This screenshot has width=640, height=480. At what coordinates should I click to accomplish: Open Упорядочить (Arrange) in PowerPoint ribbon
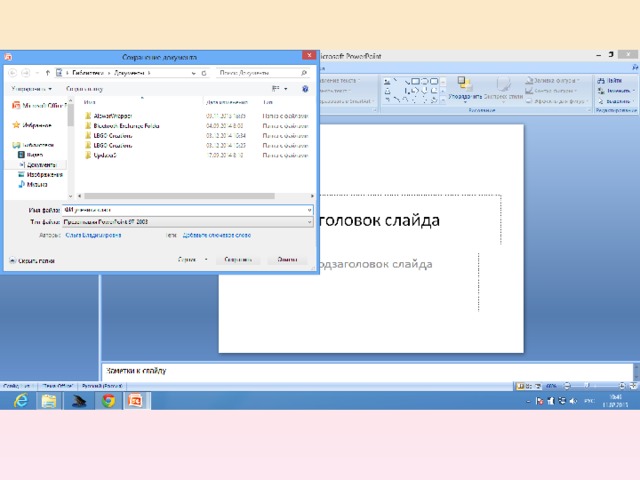point(465,90)
